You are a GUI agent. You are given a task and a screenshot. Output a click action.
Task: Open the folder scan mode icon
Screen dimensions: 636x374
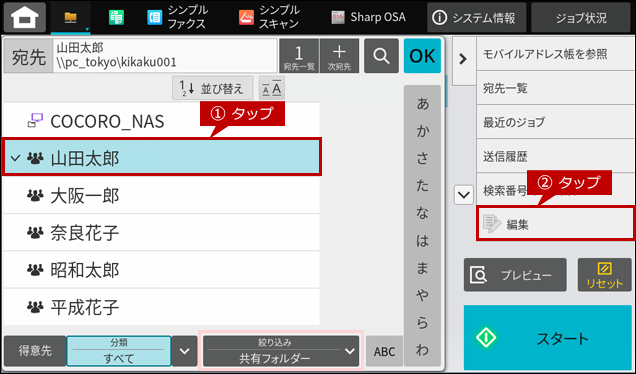[71, 17]
